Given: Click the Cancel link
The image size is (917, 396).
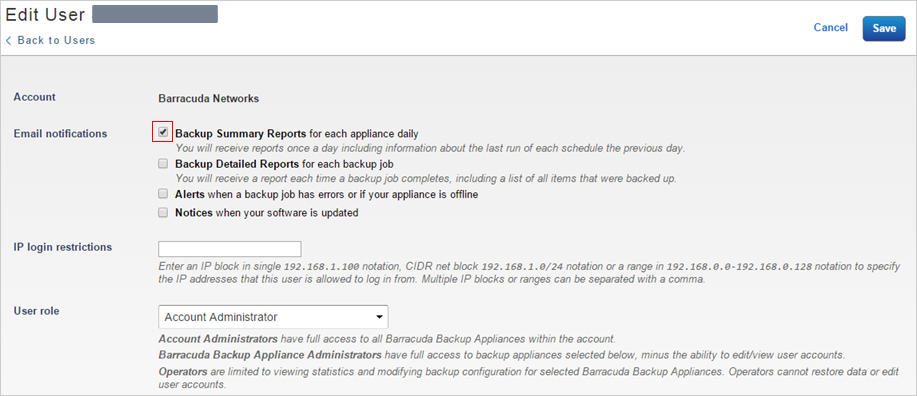Looking at the screenshot, I should click(x=830, y=27).
